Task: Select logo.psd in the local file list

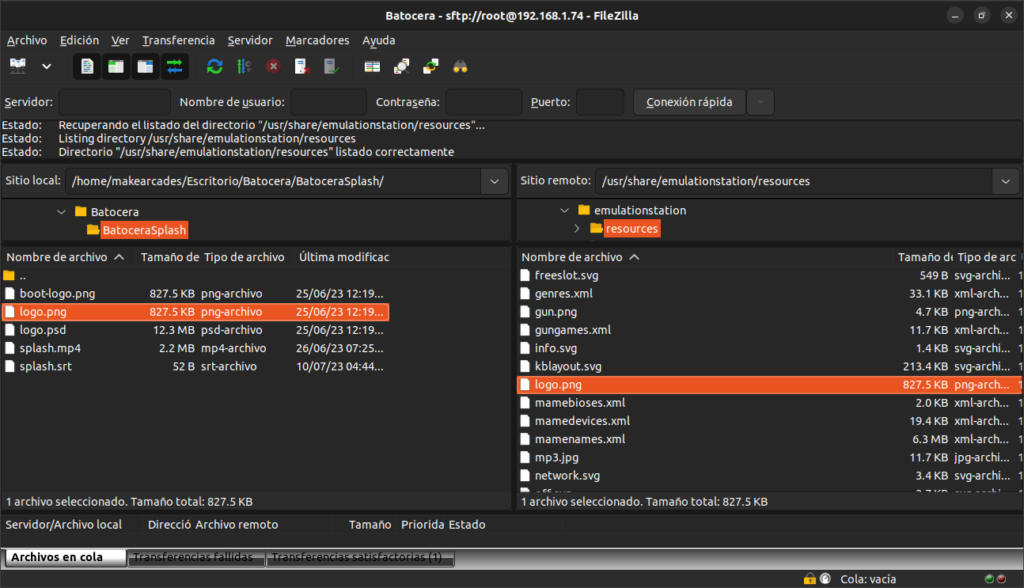Action: coord(196,330)
